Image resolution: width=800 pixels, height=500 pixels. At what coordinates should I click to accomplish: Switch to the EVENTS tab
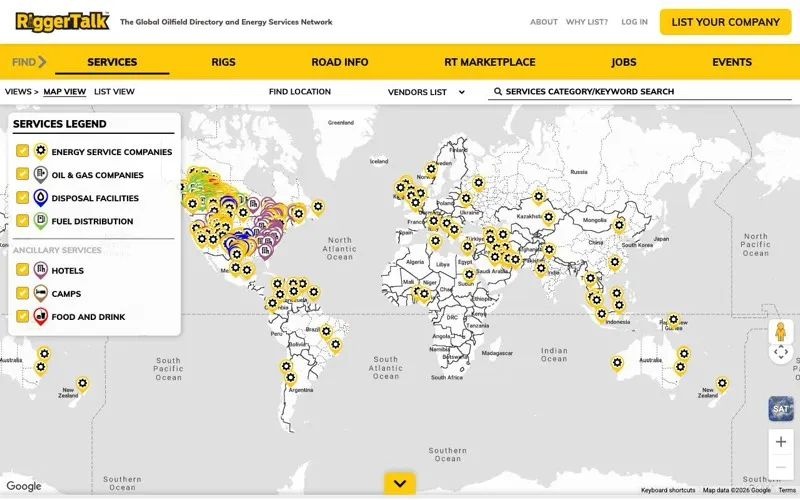pos(732,62)
